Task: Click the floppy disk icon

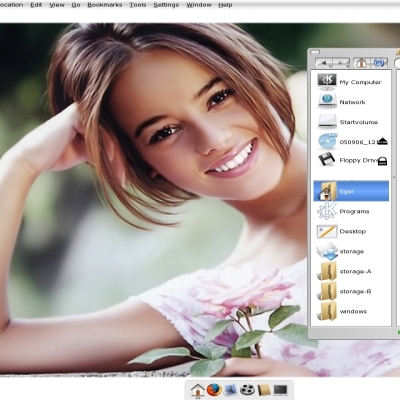Action: [327, 160]
